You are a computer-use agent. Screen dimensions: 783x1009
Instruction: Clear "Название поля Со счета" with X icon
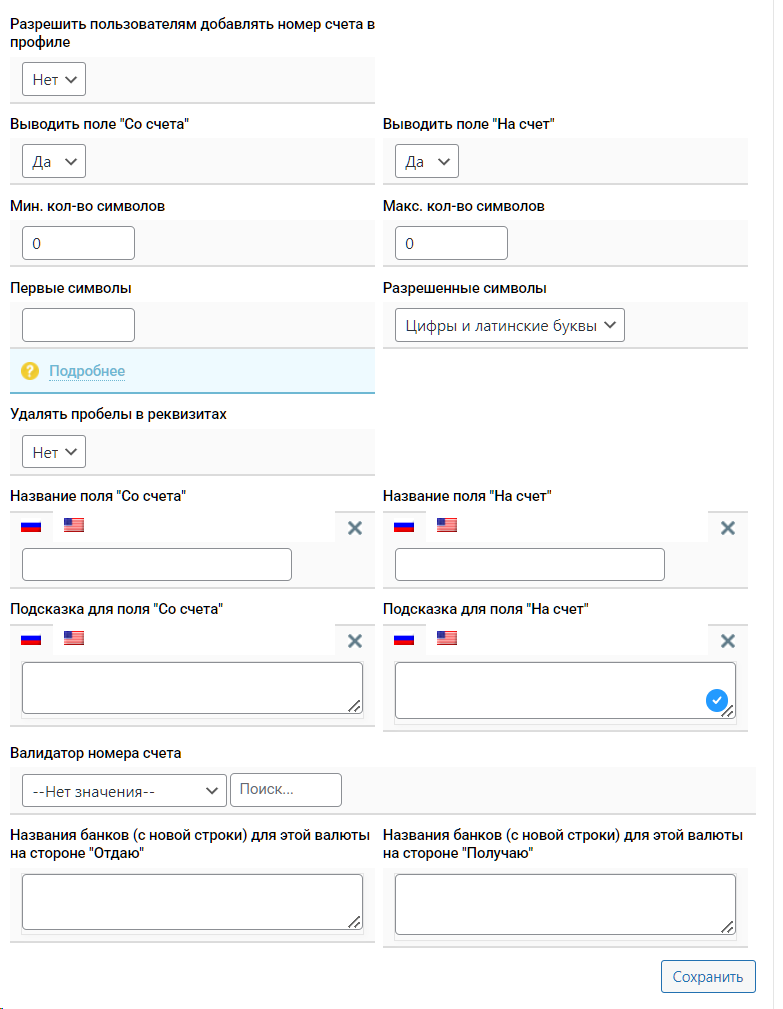[354, 528]
